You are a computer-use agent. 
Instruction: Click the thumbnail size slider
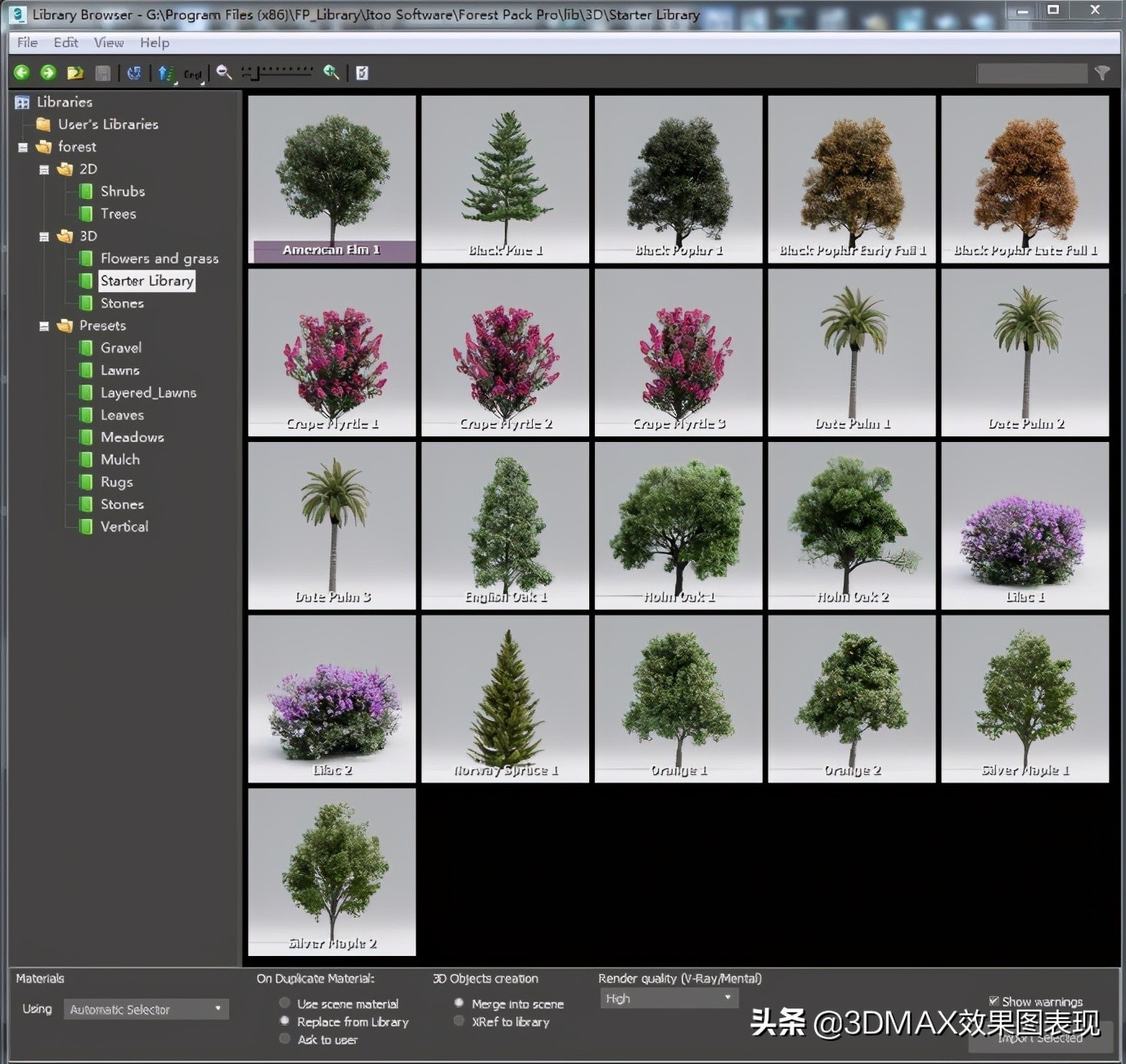pos(278,73)
